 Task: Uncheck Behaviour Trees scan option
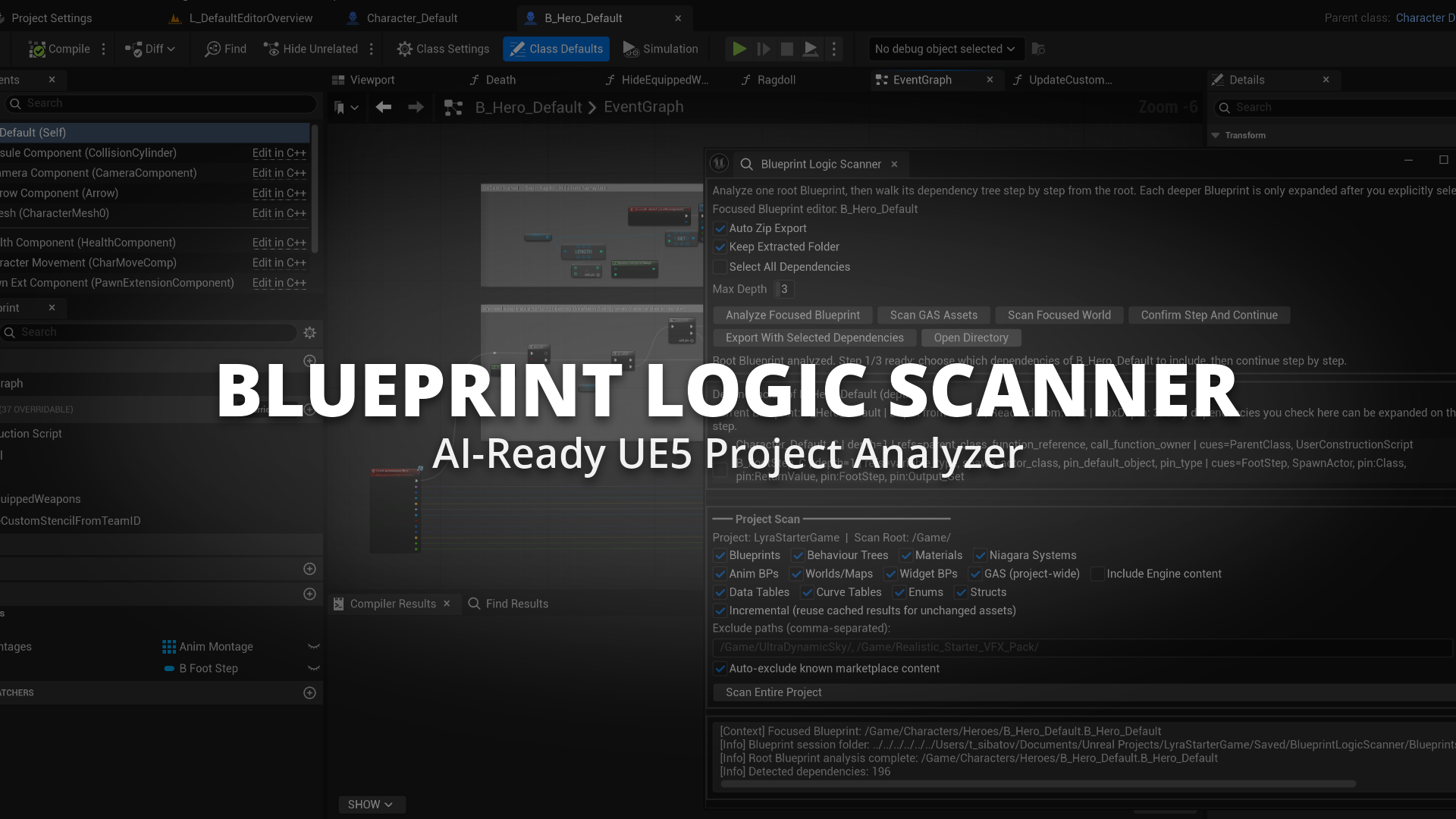(x=798, y=556)
